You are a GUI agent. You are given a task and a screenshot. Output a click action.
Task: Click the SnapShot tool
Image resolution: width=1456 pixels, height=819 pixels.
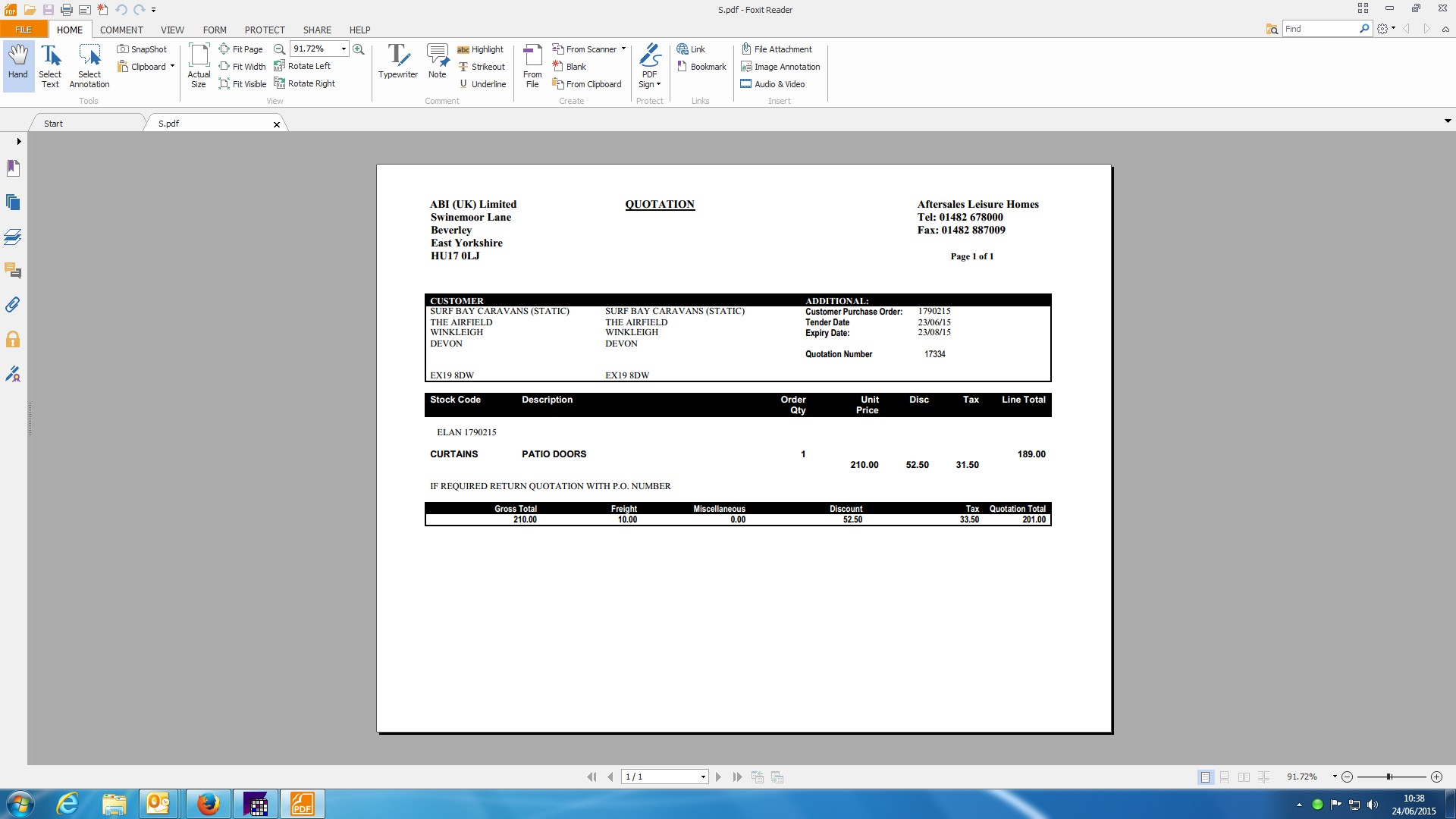142,49
